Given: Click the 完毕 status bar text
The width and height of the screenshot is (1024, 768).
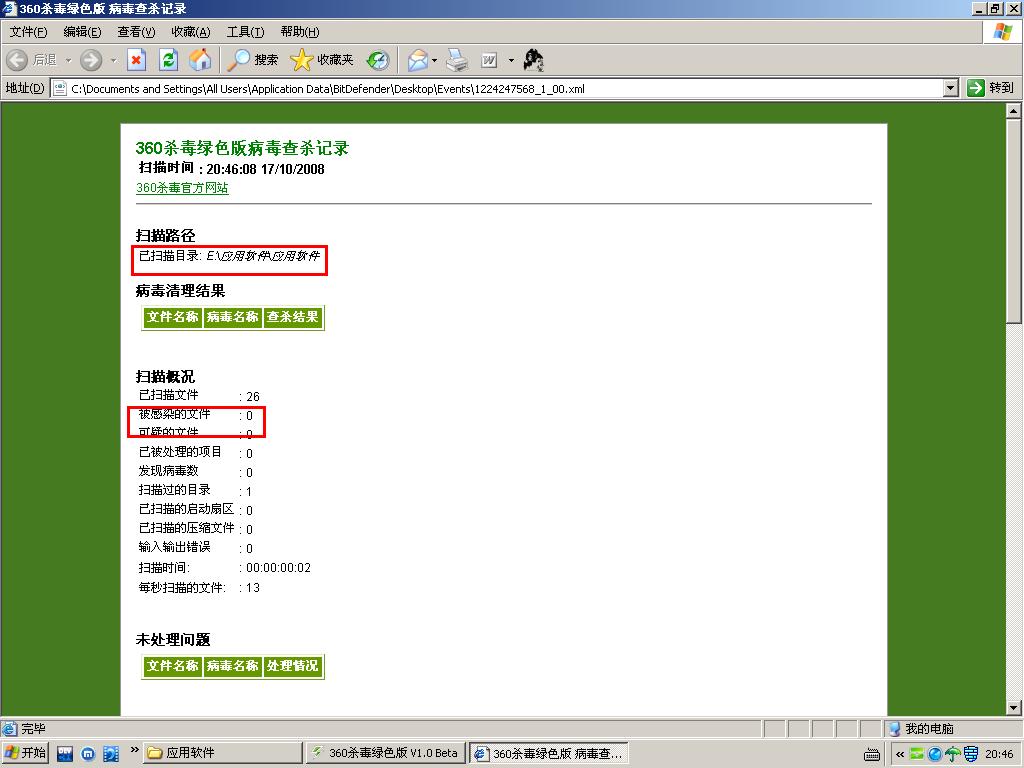Looking at the screenshot, I should point(33,728).
